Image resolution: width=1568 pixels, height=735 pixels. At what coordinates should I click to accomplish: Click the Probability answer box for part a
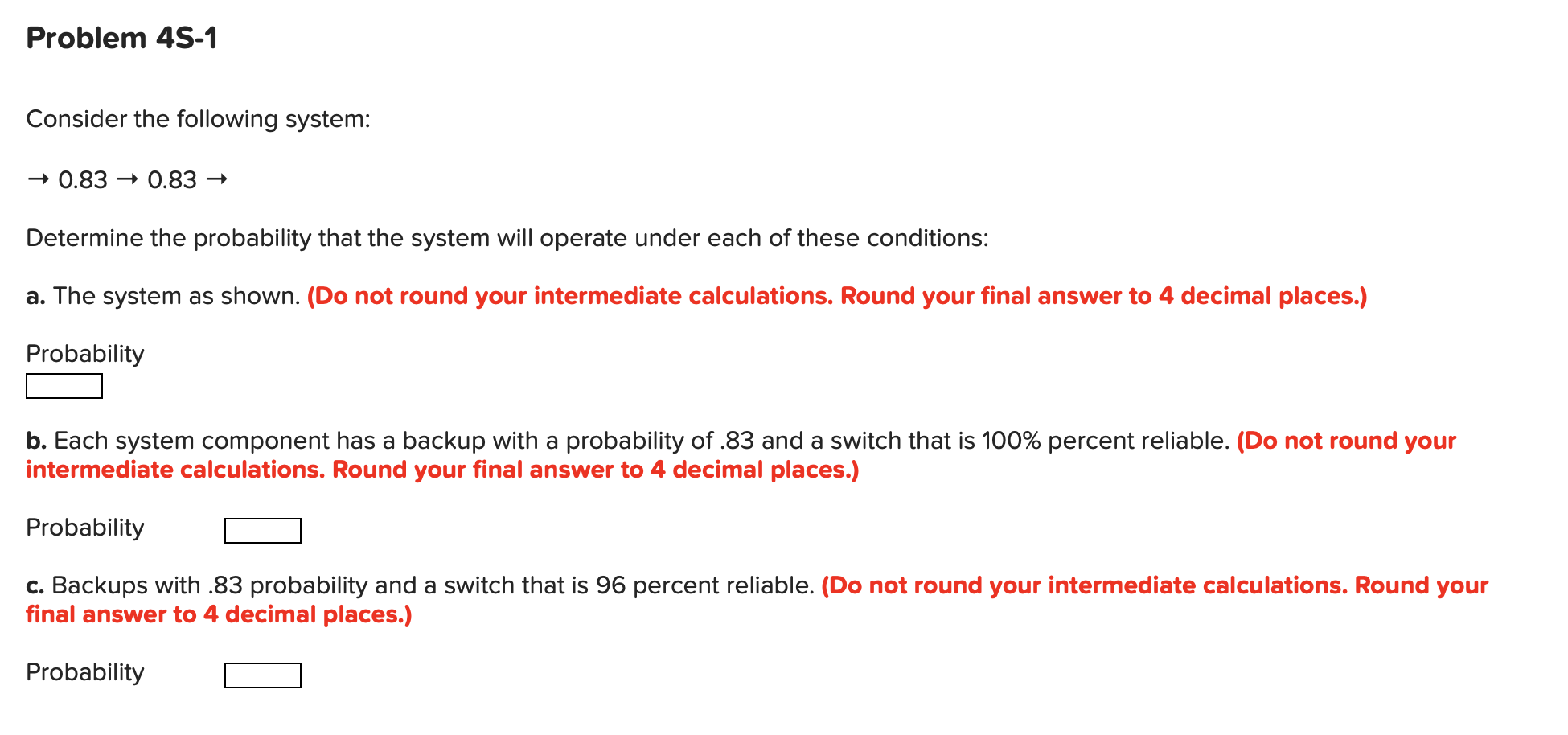point(64,387)
